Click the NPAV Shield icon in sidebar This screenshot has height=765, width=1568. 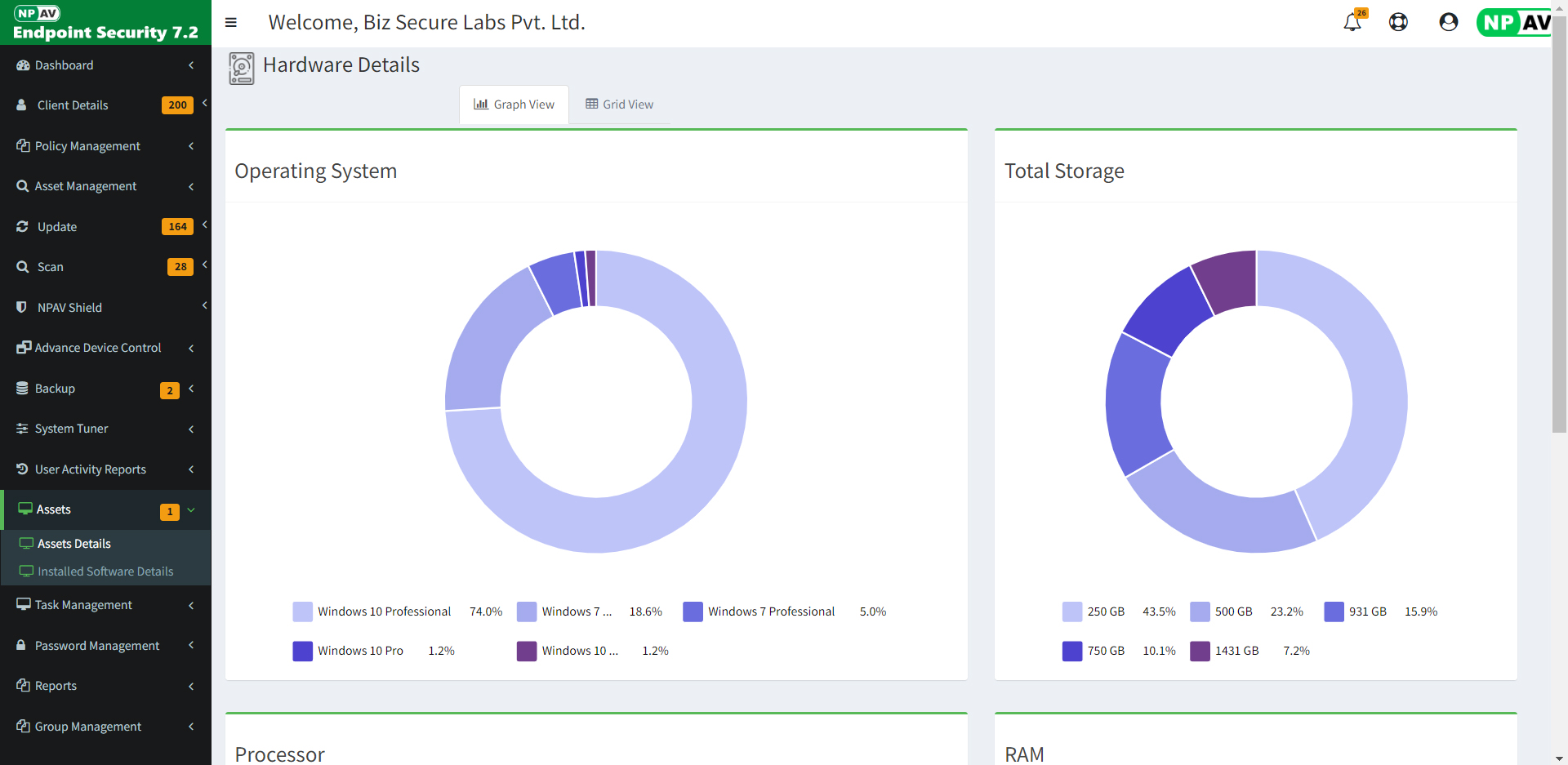[x=22, y=307]
